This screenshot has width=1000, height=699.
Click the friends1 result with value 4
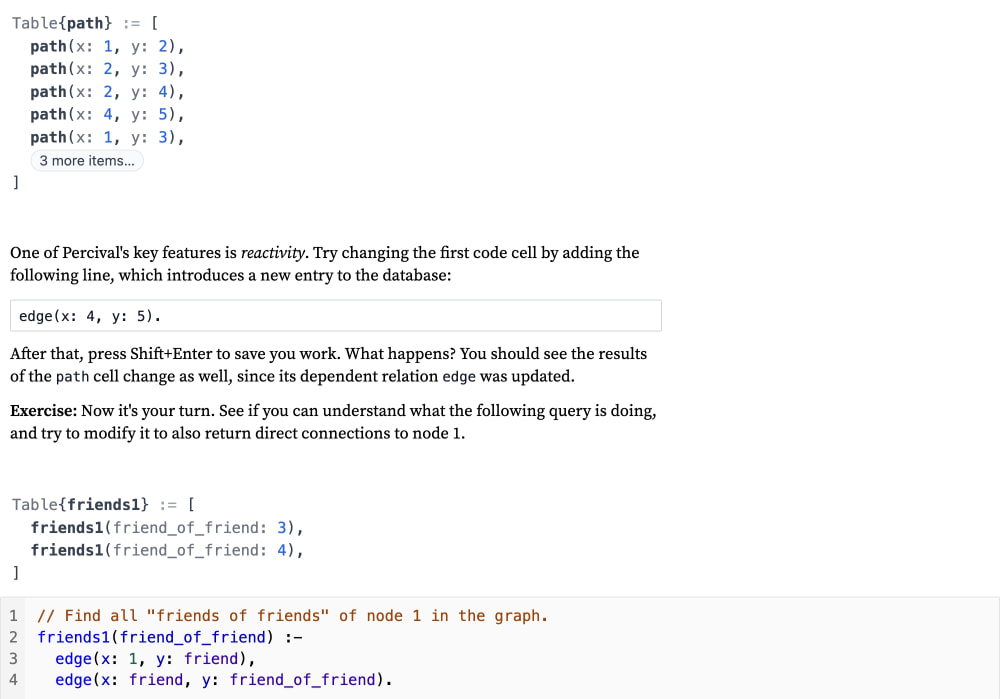pyautogui.click(x=166, y=550)
